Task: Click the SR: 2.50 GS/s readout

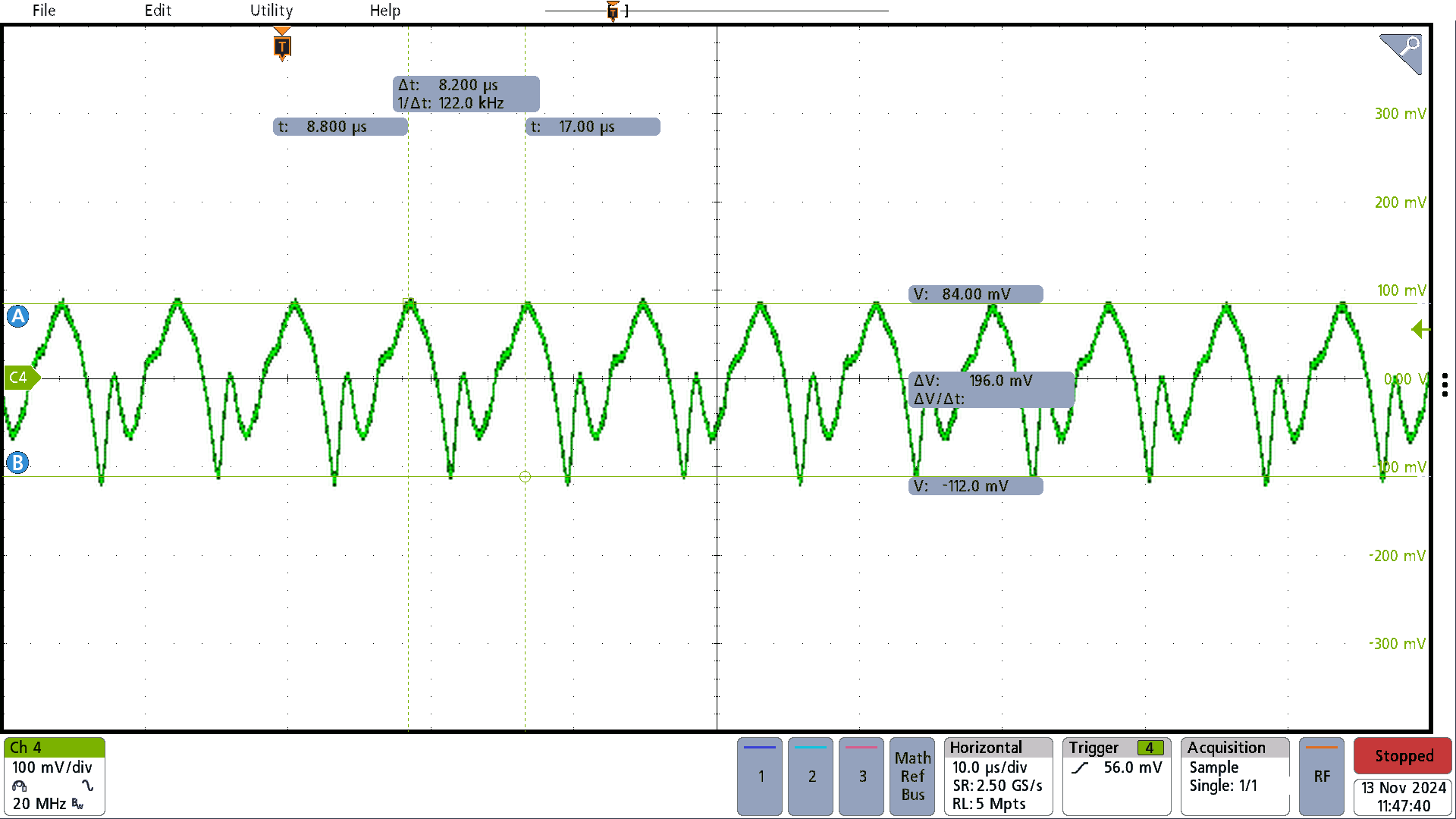Action: coord(997,786)
